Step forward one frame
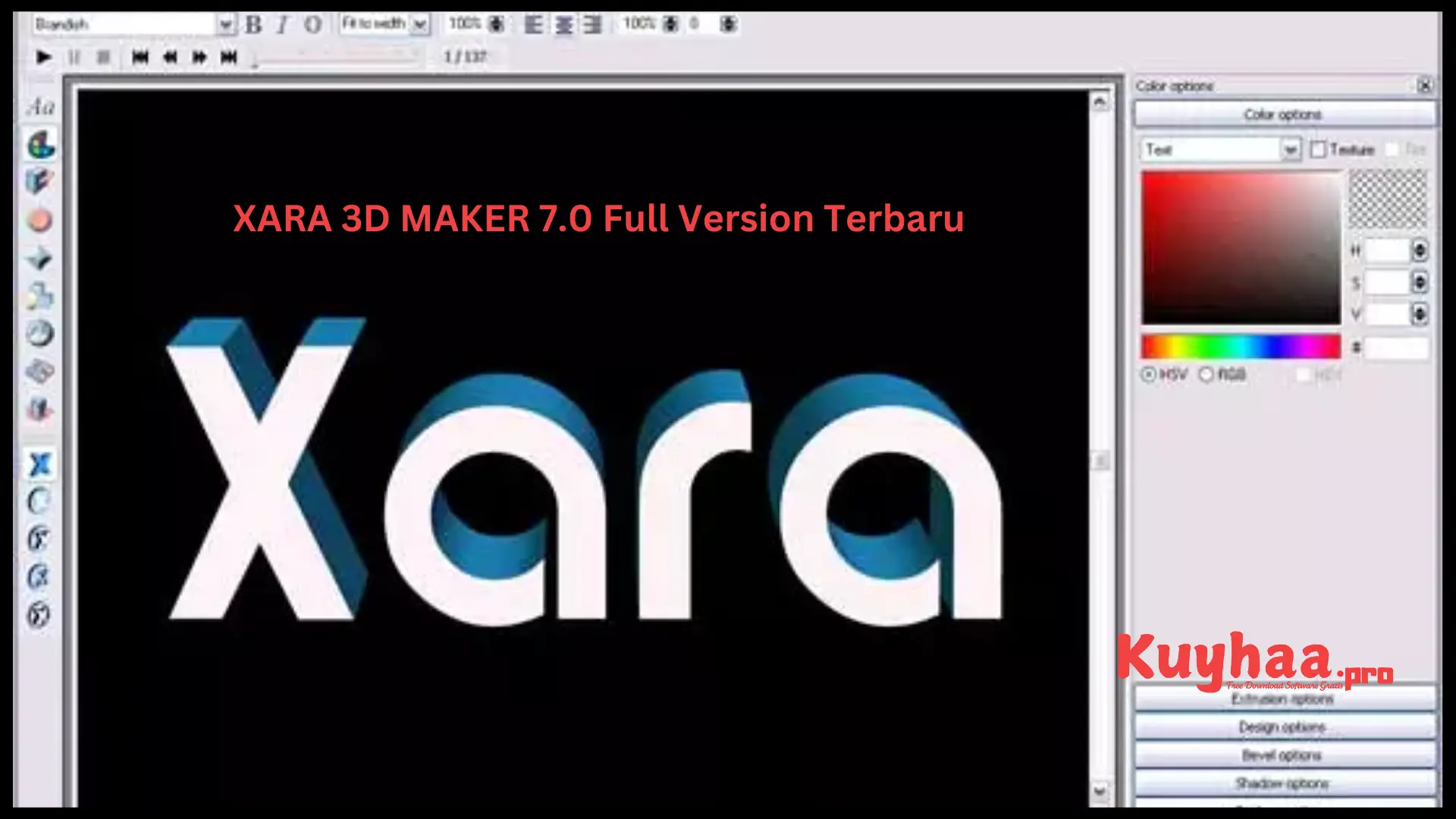 click(199, 57)
